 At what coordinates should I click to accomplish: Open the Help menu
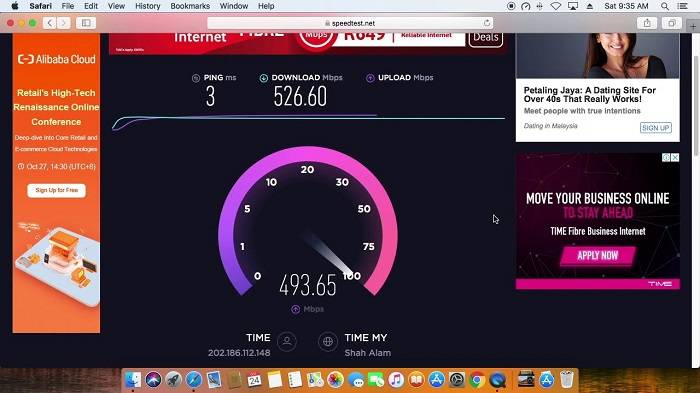click(266, 6)
